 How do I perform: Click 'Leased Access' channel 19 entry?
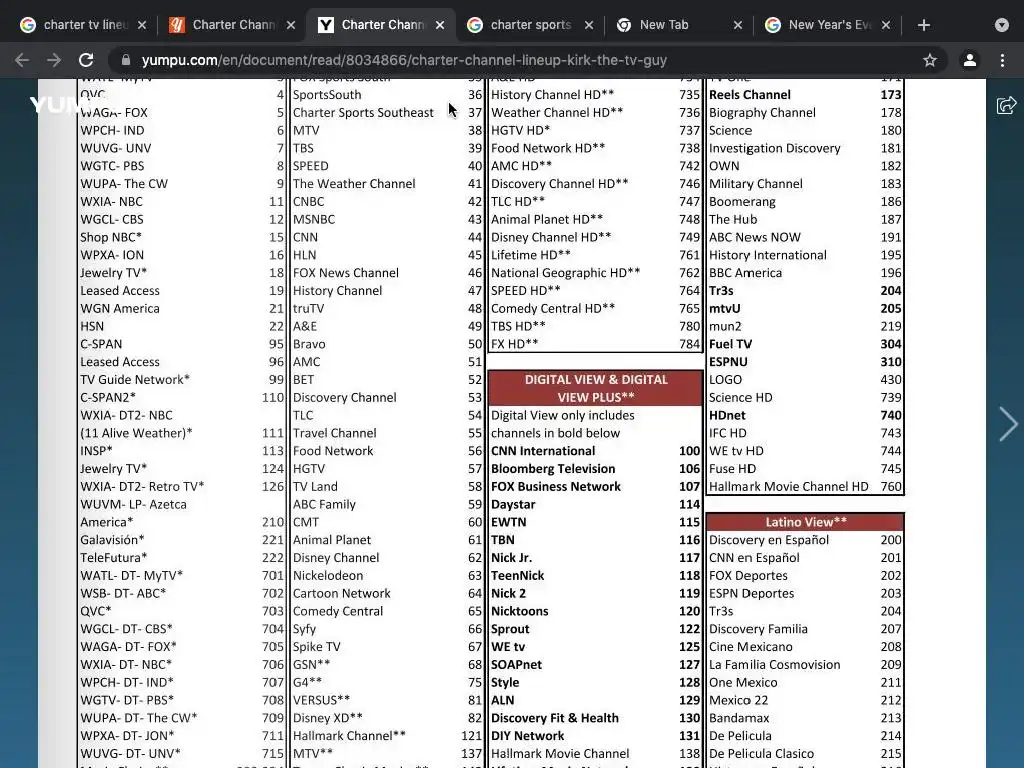[x=120, y=291]
